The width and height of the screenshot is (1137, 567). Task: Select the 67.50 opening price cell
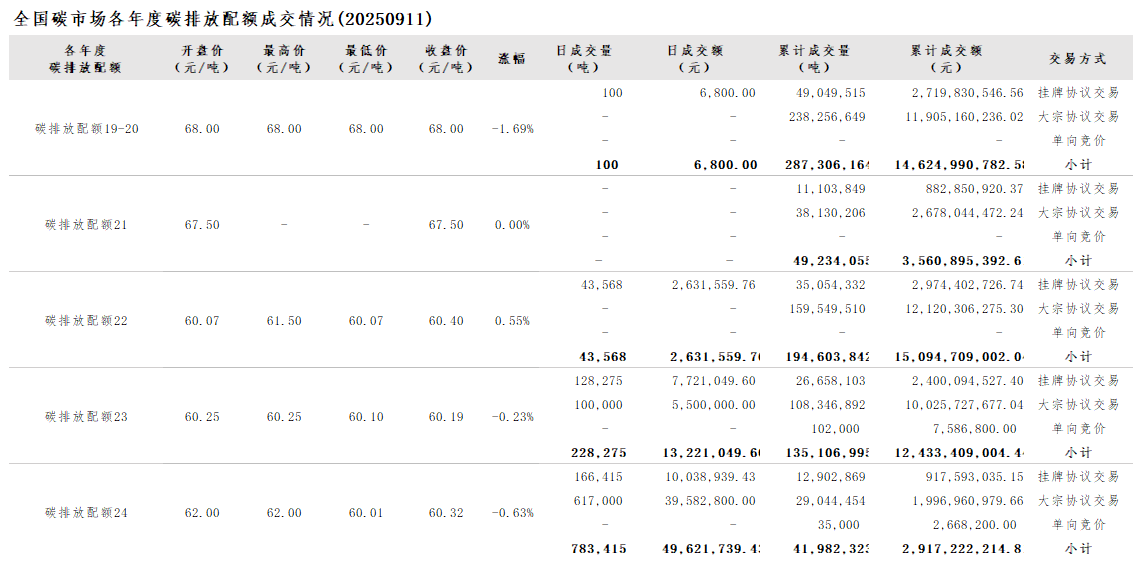202,225
